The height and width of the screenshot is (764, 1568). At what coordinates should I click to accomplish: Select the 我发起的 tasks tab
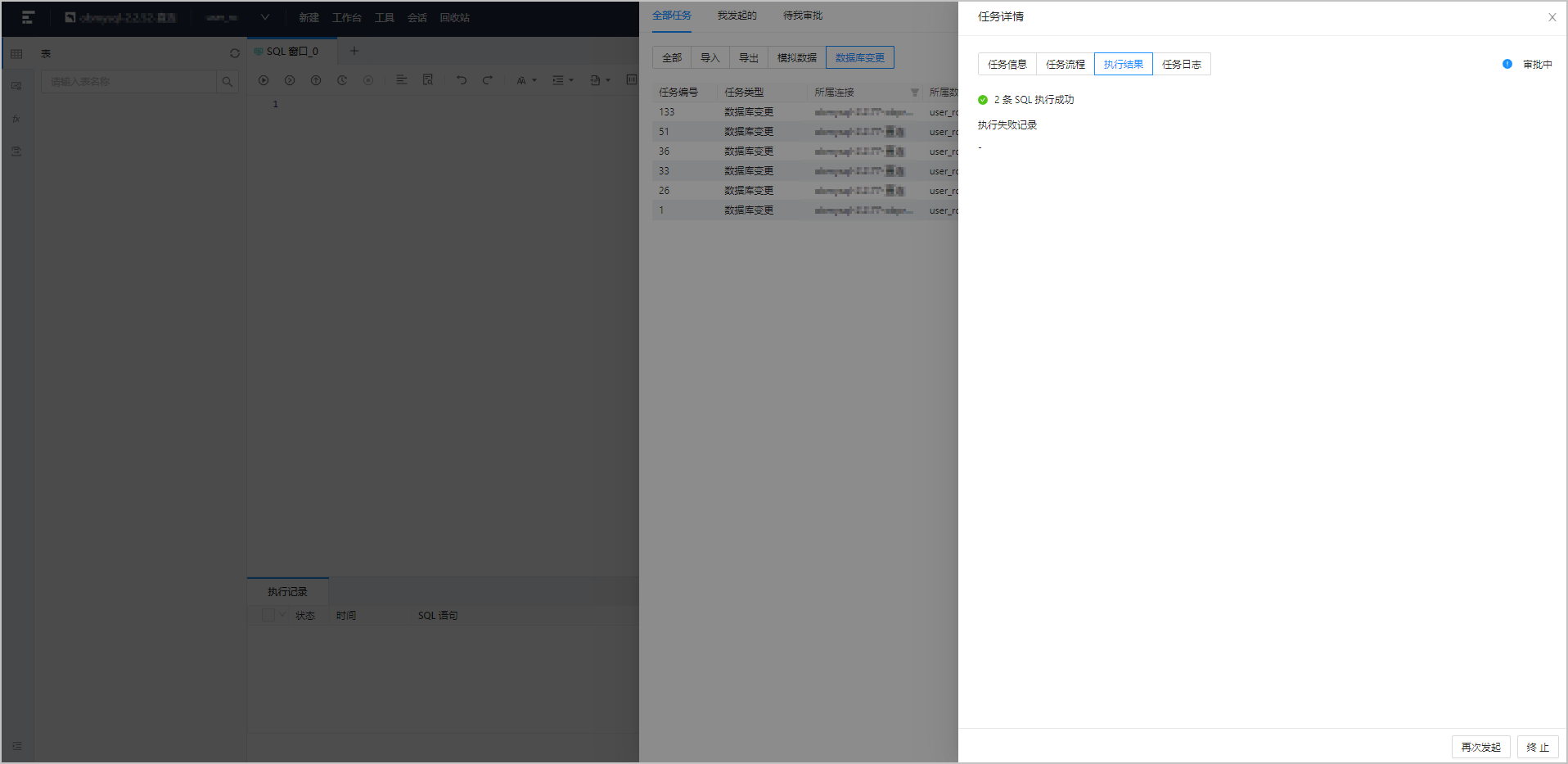point(737,16)
